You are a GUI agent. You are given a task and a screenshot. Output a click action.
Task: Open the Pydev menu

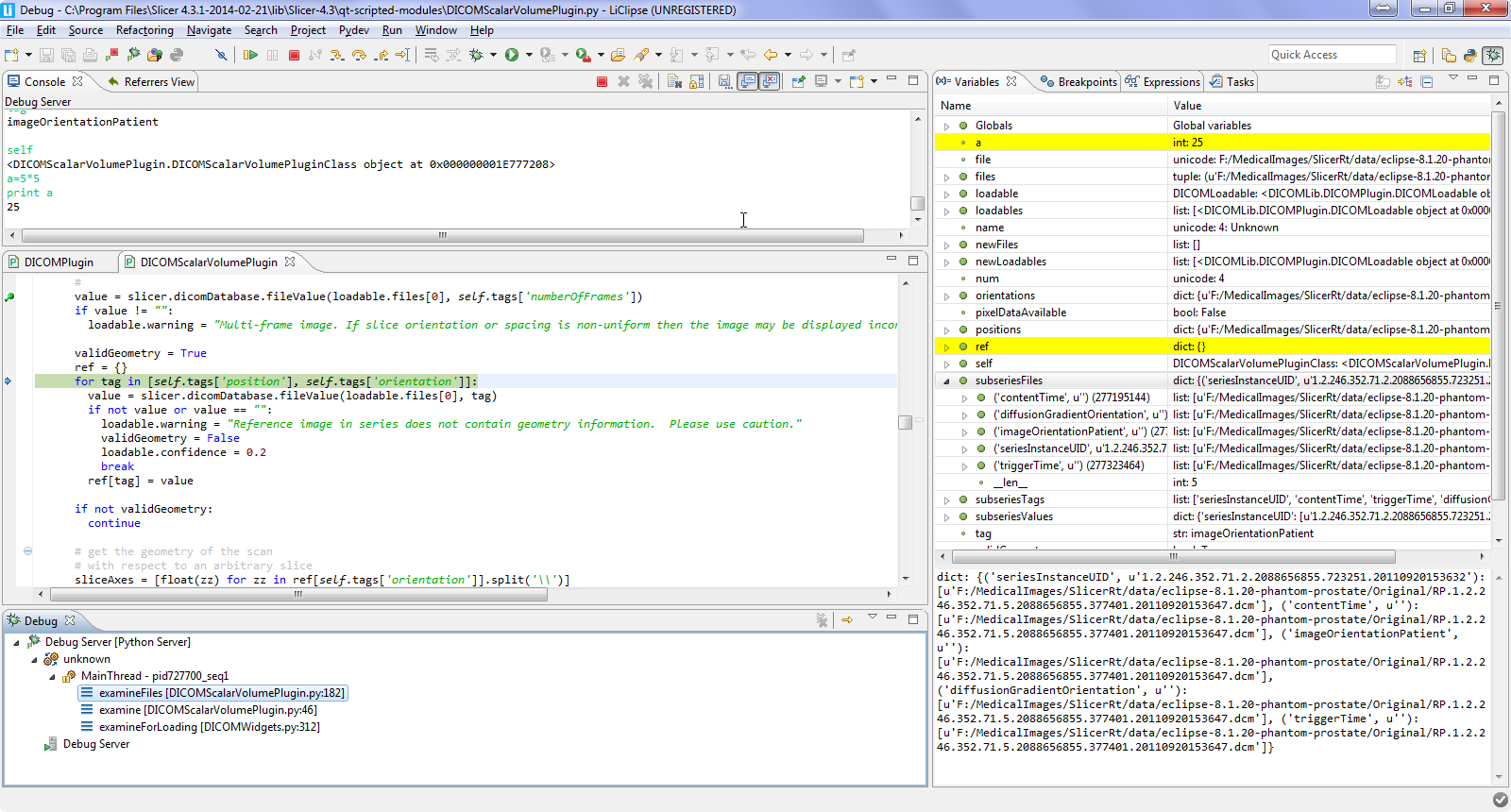tap(353, 30)
